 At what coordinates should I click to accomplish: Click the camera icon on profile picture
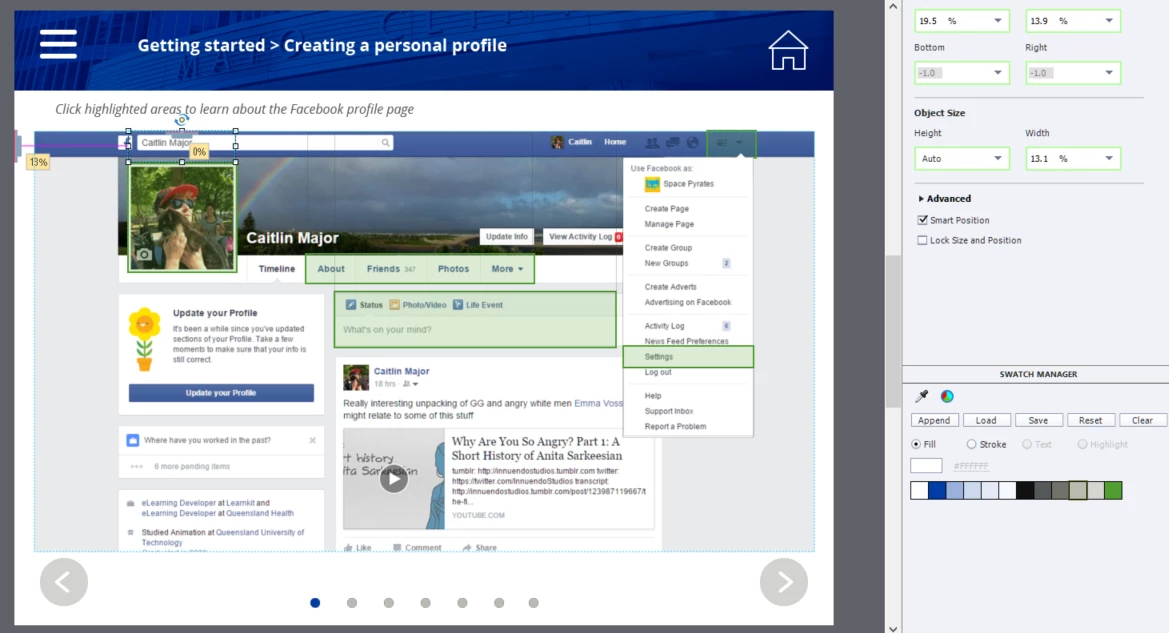click(145, 254)
